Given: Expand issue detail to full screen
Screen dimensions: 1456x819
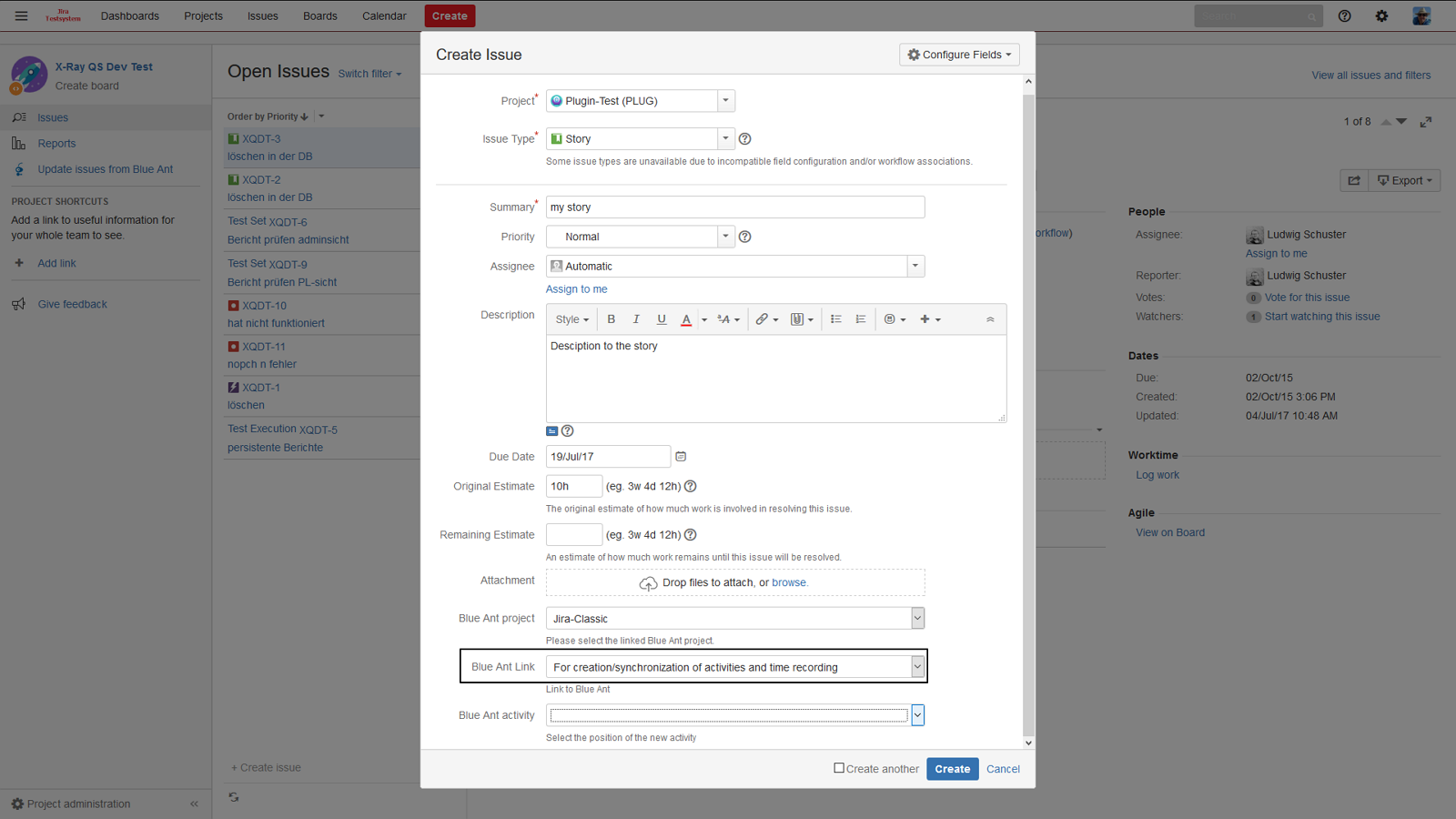Looking at the screenshot, I should click(1426, 122).
